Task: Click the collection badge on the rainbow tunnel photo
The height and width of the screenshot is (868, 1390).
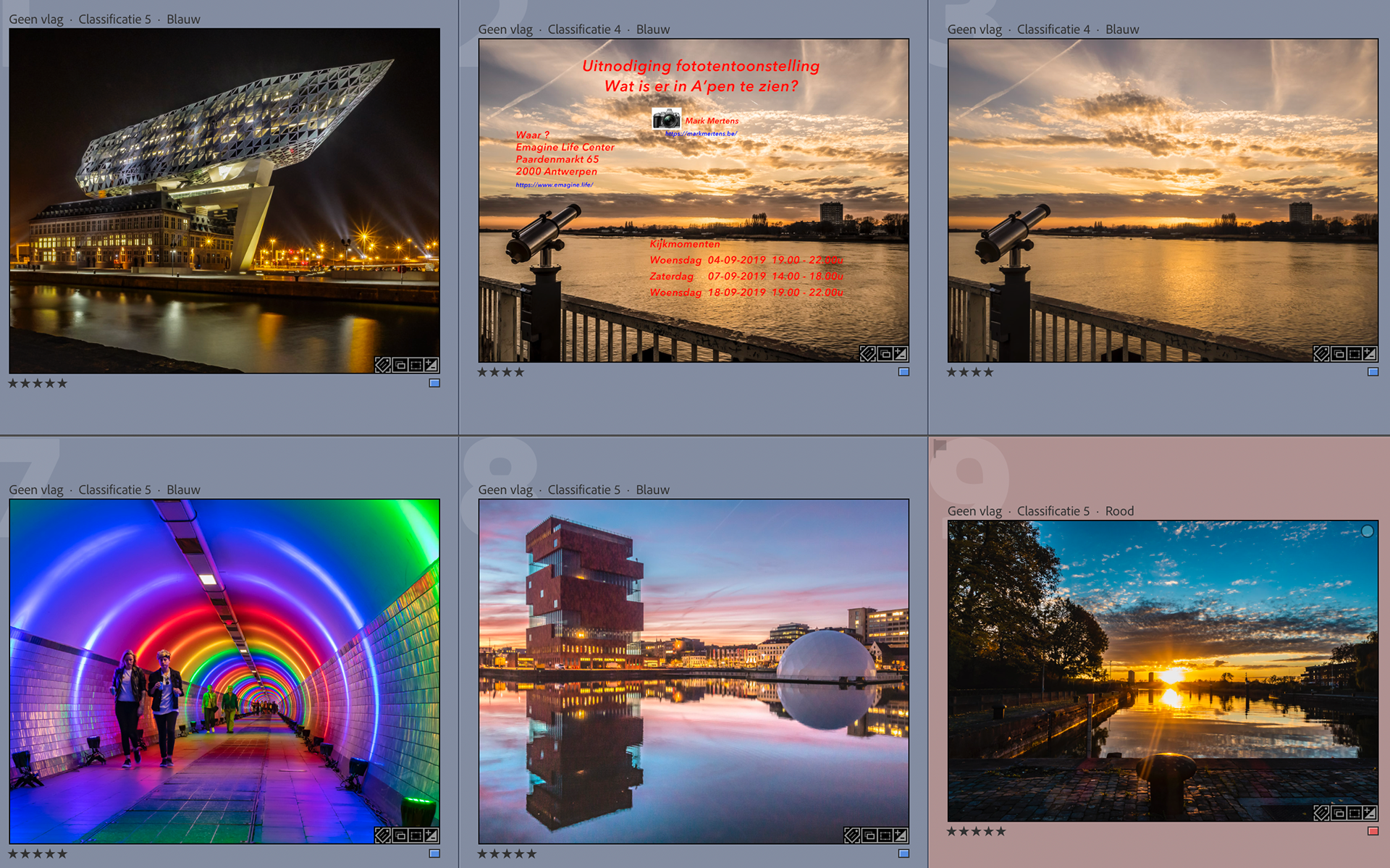Action: pos(400,835)
